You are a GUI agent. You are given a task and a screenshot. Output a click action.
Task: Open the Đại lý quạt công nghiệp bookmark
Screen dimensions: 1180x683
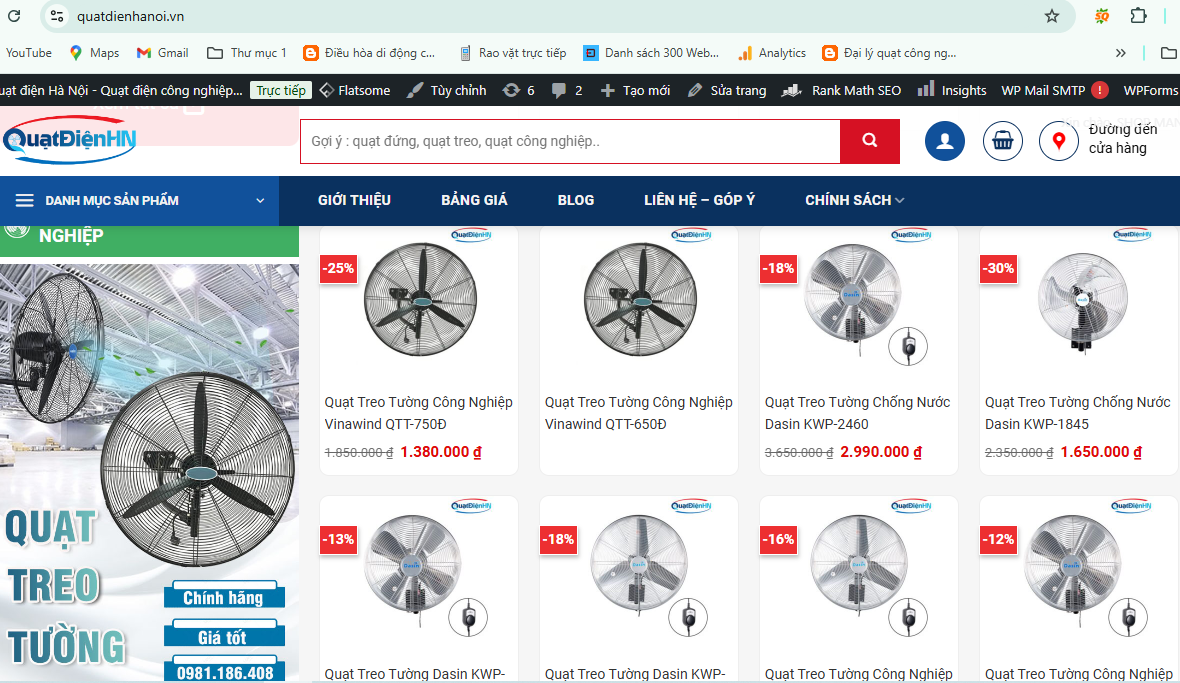[x=890, y=53]
